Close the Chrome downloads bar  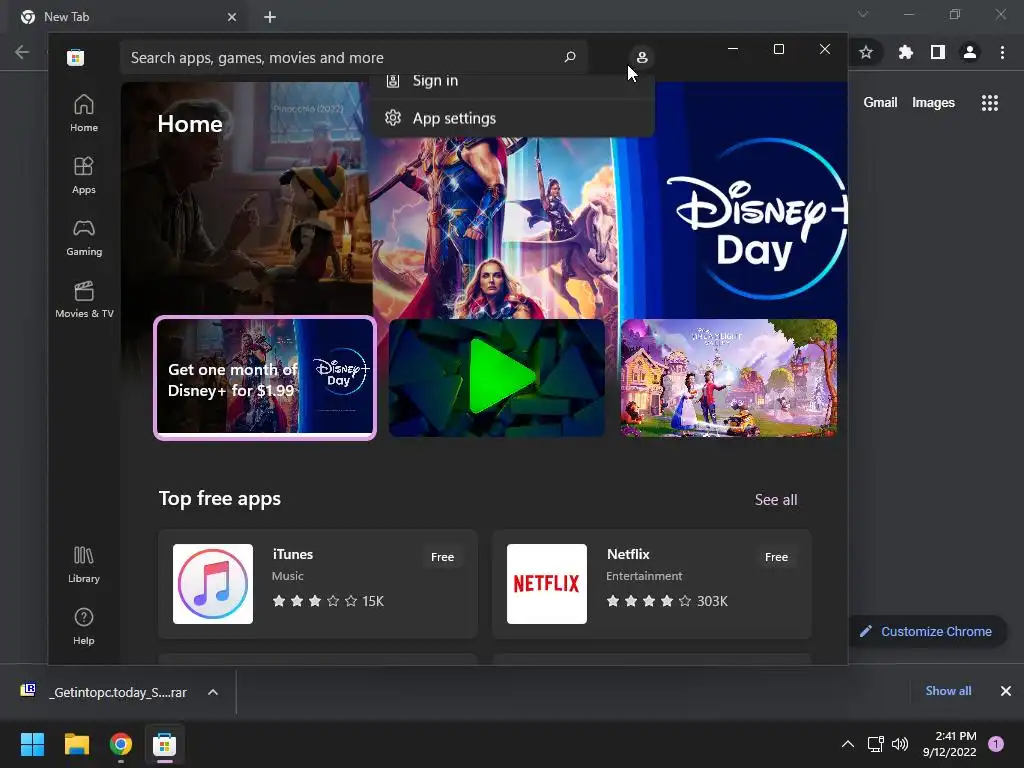coord(1006,691)
